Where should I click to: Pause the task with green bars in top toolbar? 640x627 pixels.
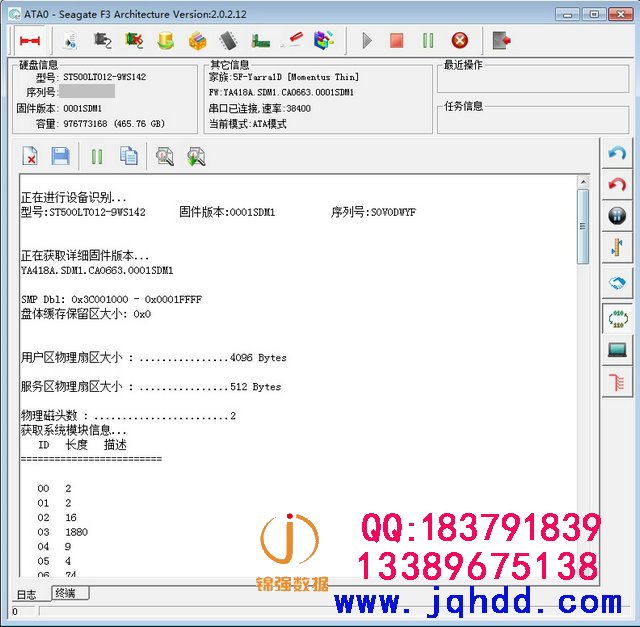coord(428,40)
